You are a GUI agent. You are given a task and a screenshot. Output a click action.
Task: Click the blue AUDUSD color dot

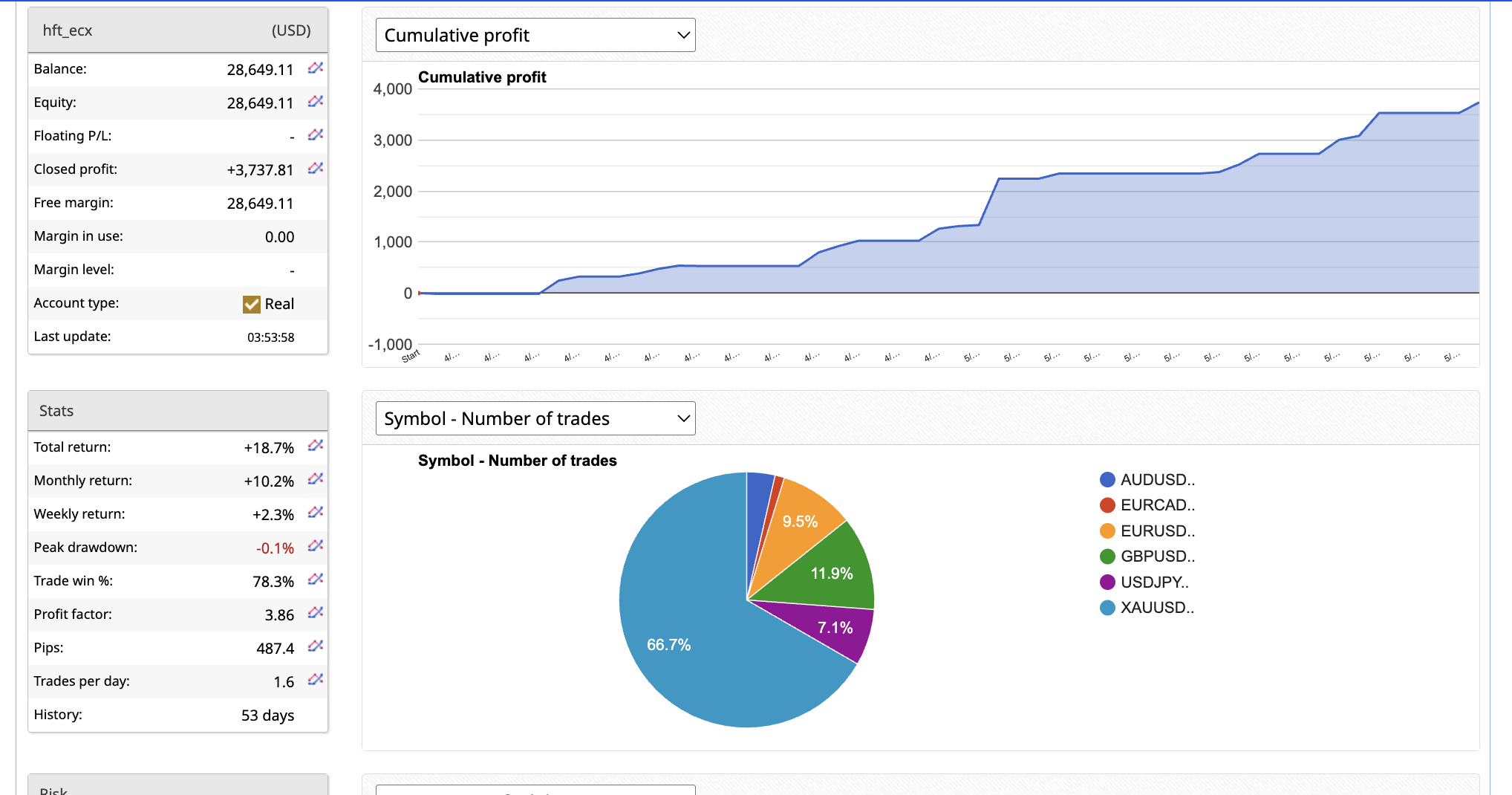[x=1107, y=480]
